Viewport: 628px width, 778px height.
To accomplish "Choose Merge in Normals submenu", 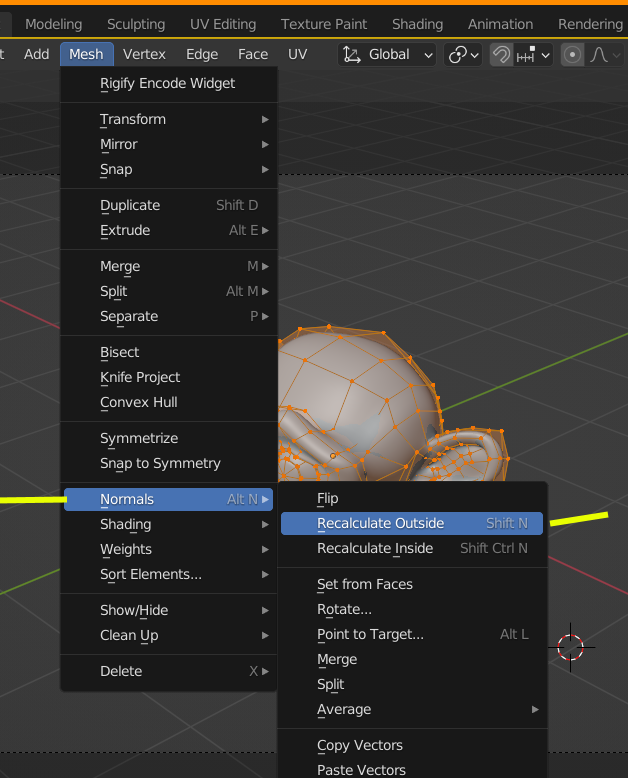I will [x=412, y=659].
